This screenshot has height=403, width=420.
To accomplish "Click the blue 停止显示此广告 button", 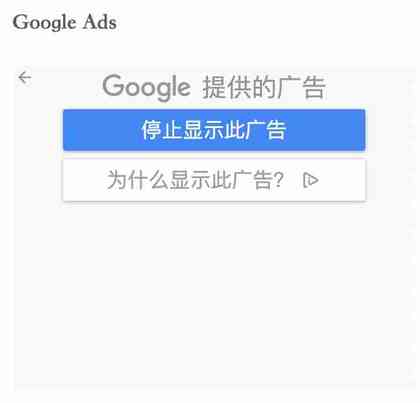I will 214,130.
